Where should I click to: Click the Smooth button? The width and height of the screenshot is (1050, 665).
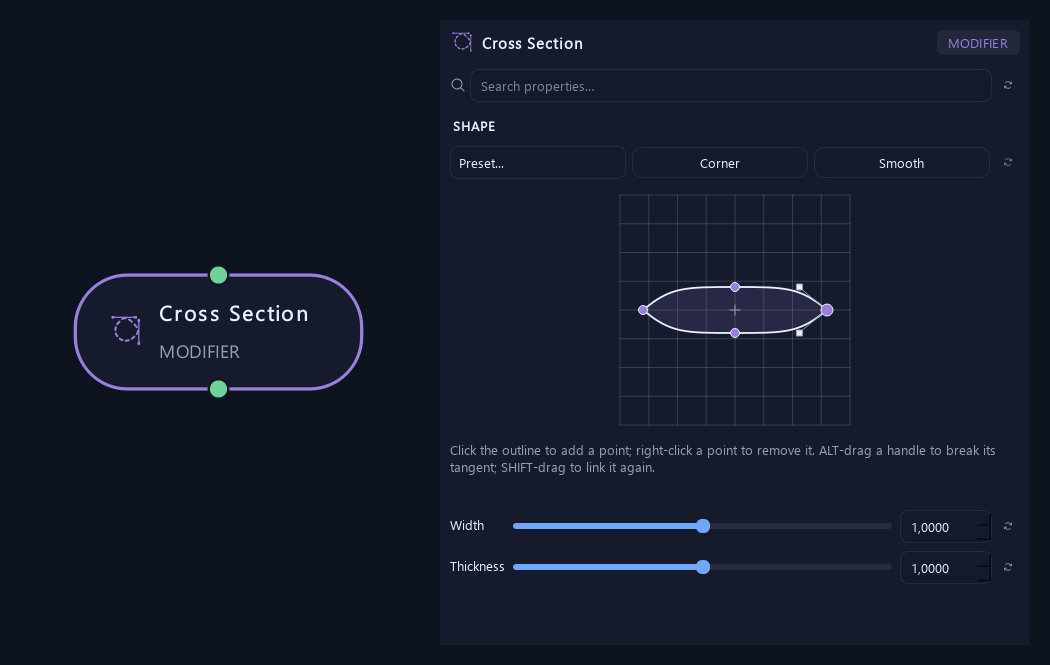point(901,163)
